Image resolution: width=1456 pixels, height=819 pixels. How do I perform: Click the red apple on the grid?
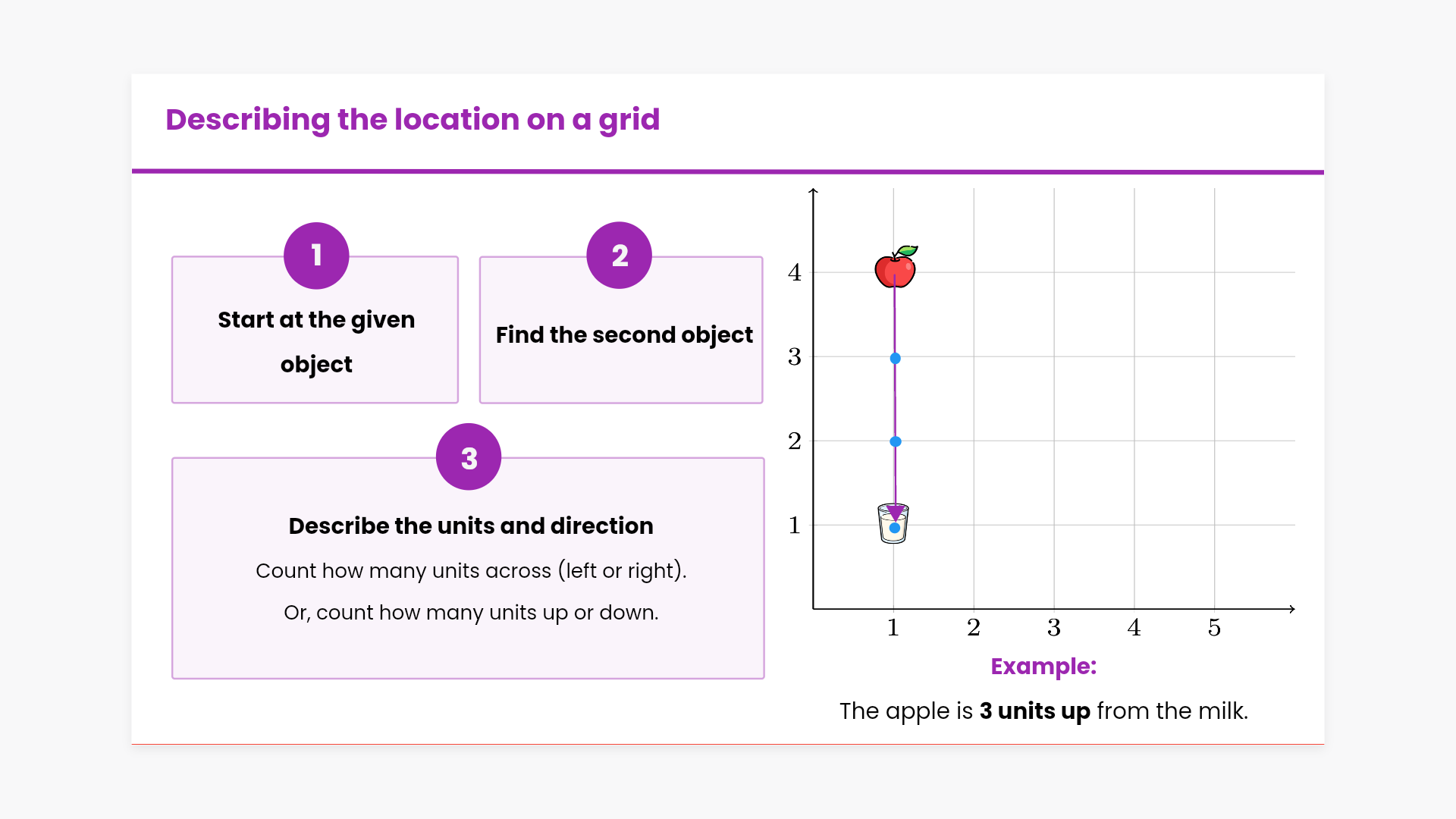click(895, 268)
